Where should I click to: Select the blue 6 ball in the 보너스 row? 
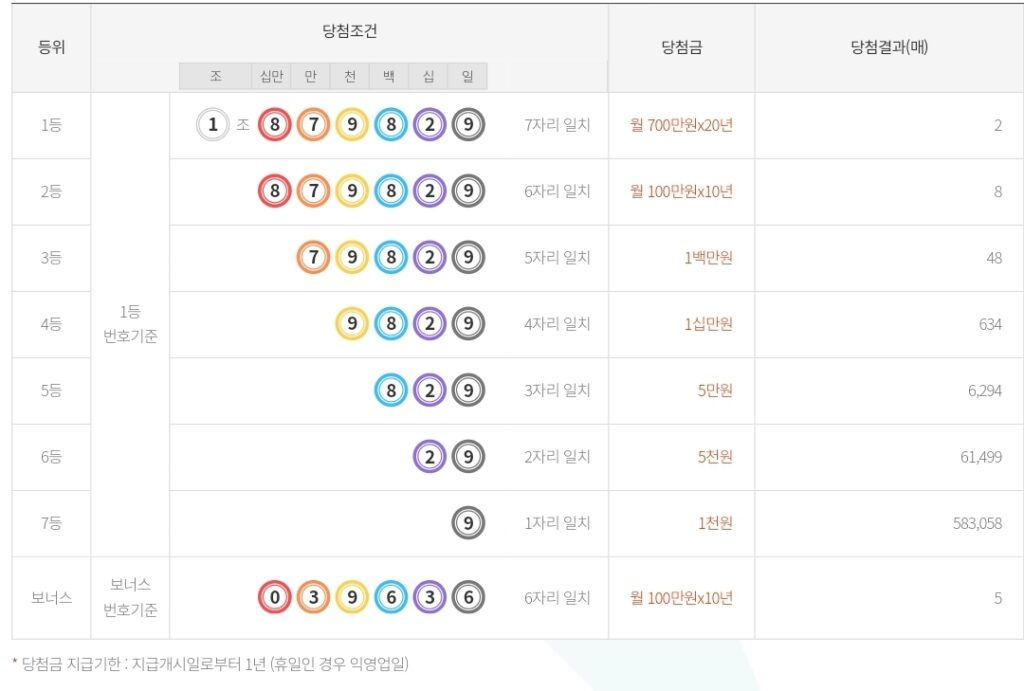[391, 598]
